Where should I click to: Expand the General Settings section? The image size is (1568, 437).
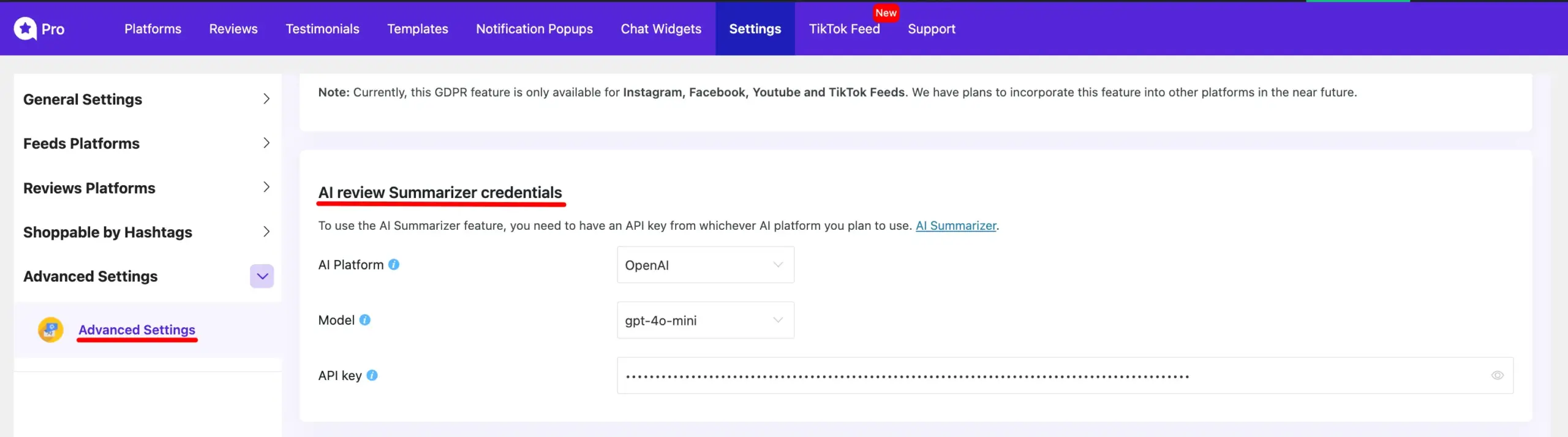tap(266, 99)
